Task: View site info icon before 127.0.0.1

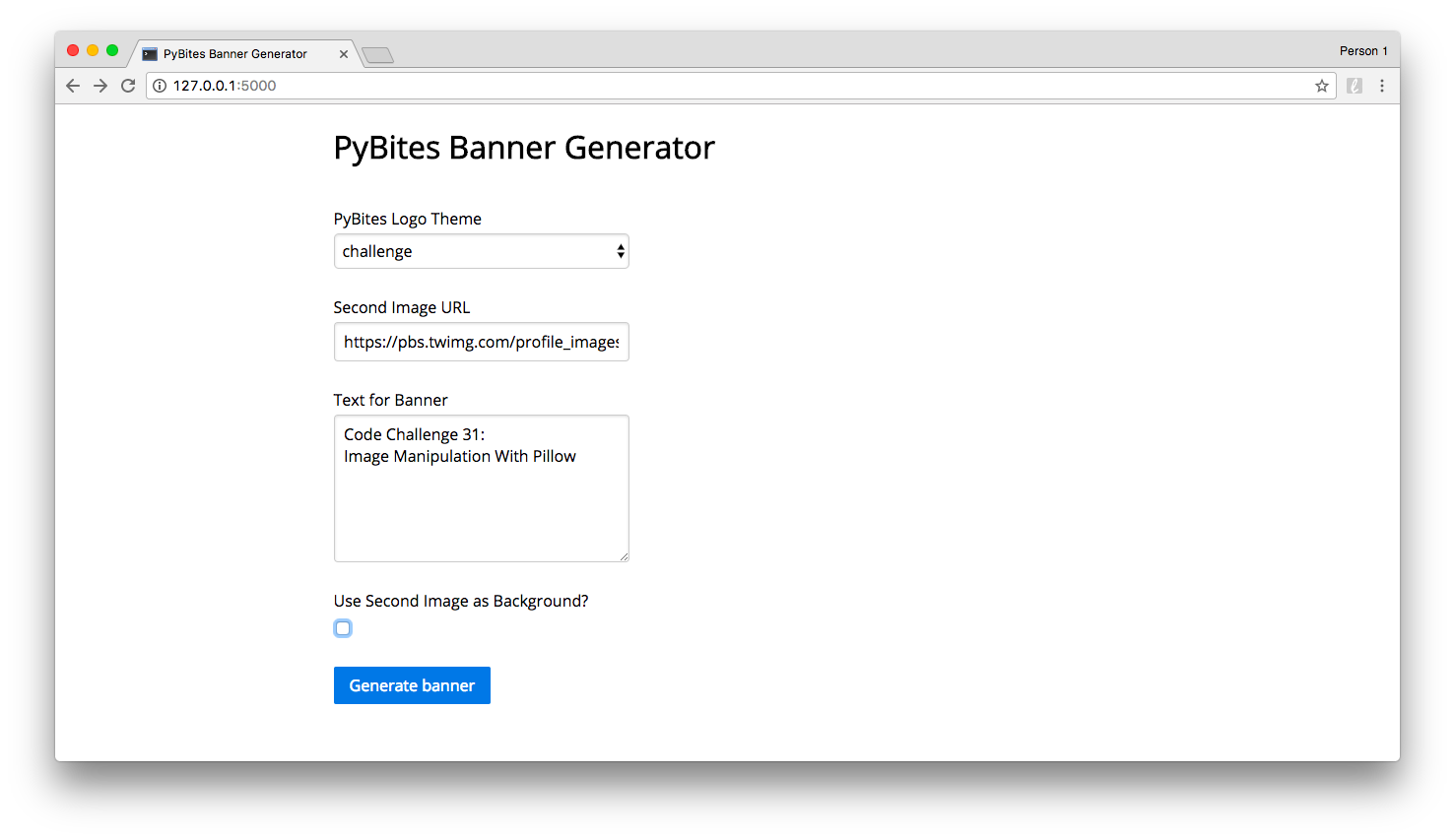Action: [x=160, y=86]
